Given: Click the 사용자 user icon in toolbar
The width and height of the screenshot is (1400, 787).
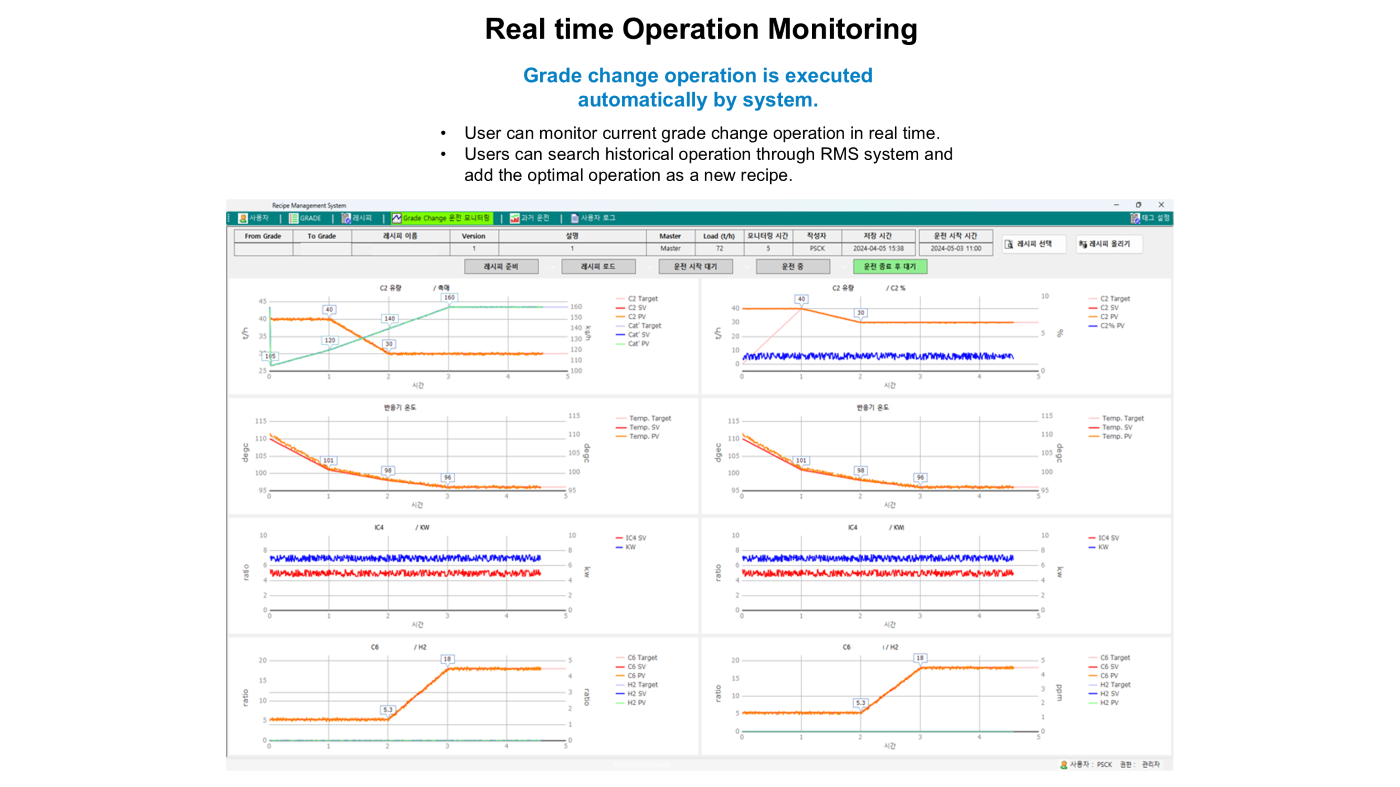Looking at the screenshot, I should pyautogui.click(x=243, y=218).
